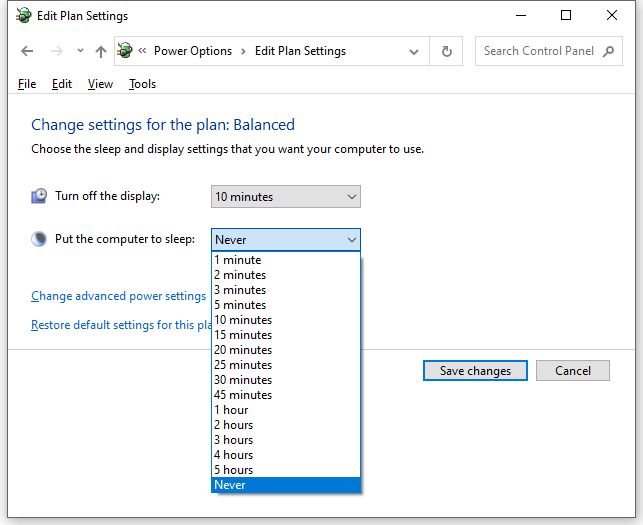Click the sleep moon icon

[39, 239]
